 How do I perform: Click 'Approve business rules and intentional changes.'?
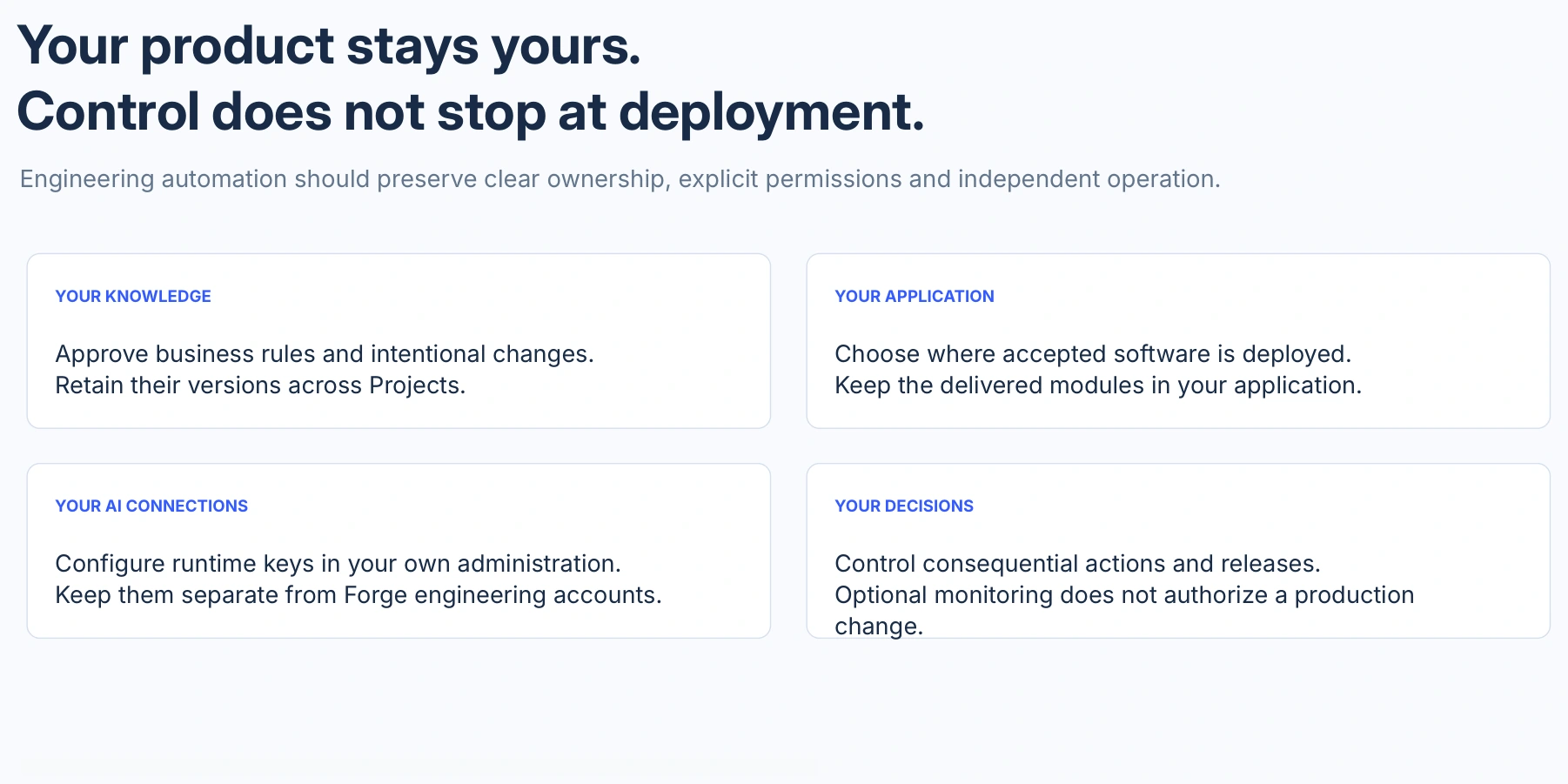pos(325,354)
